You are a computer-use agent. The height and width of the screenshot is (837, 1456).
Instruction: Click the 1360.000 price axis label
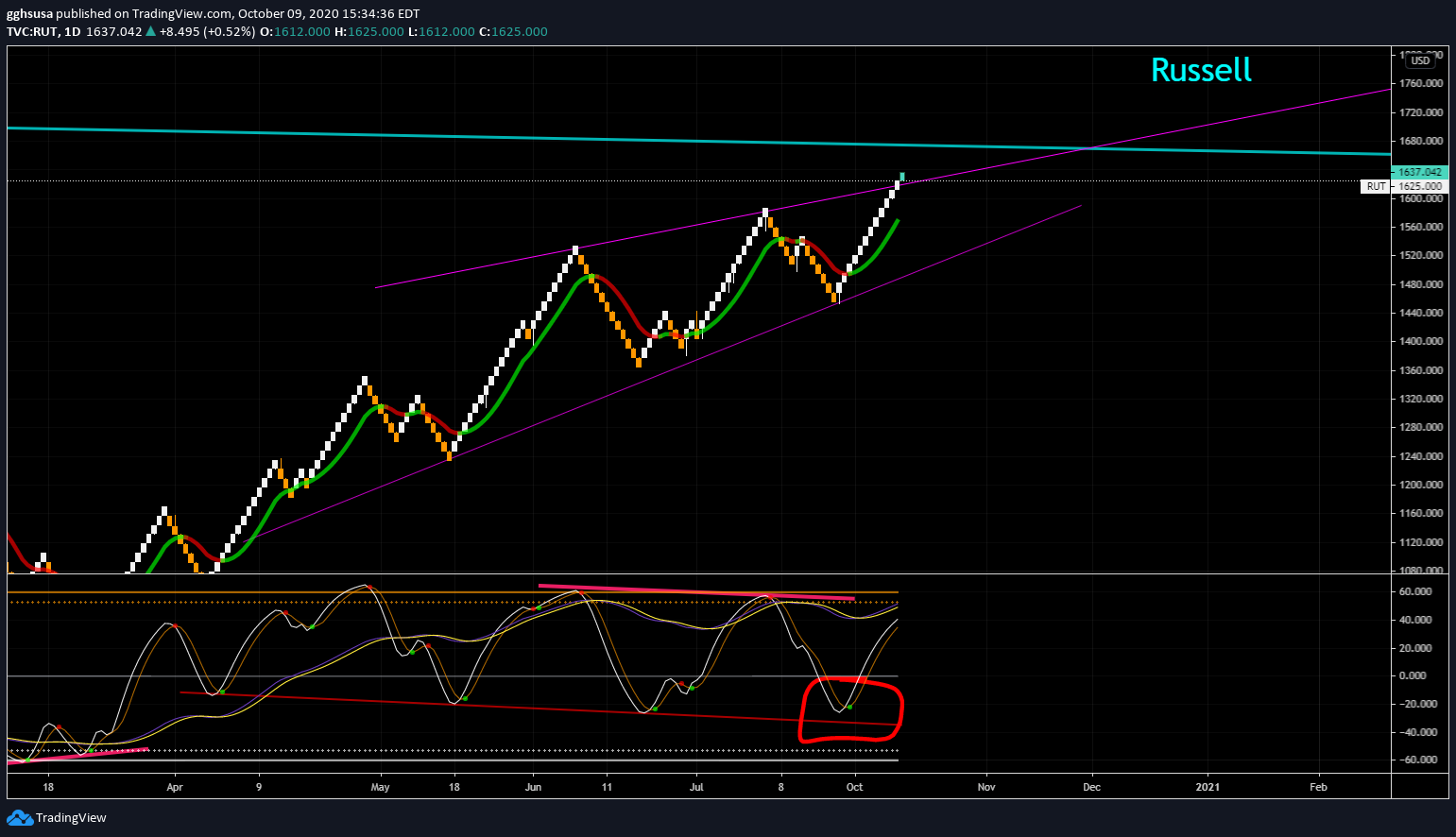pos(1421,370)
